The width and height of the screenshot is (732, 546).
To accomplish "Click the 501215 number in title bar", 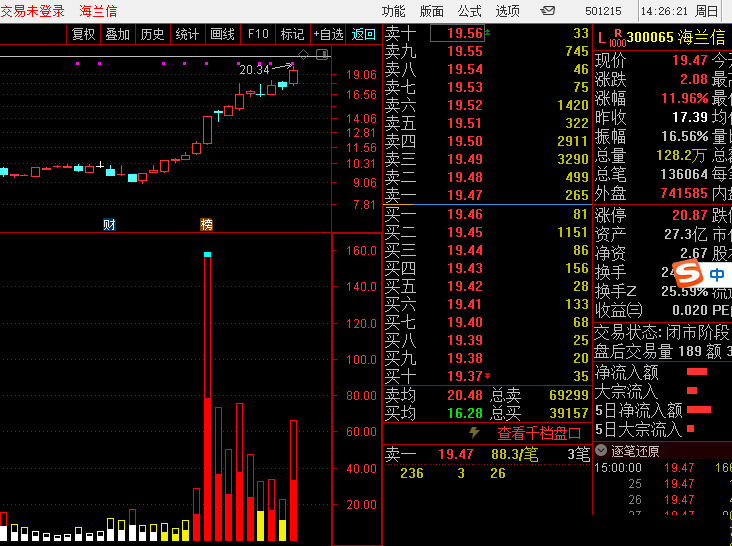I will tap(603, 11).
